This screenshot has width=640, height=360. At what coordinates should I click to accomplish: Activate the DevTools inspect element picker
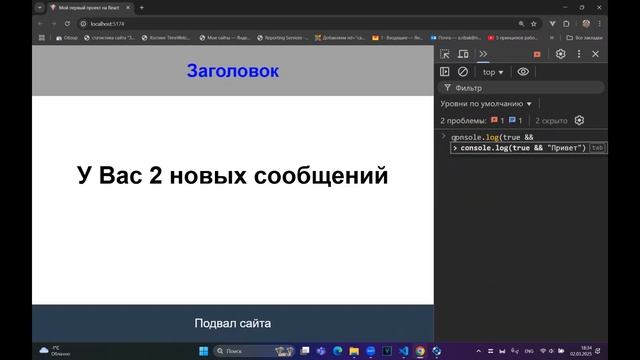tap(445, 54)
